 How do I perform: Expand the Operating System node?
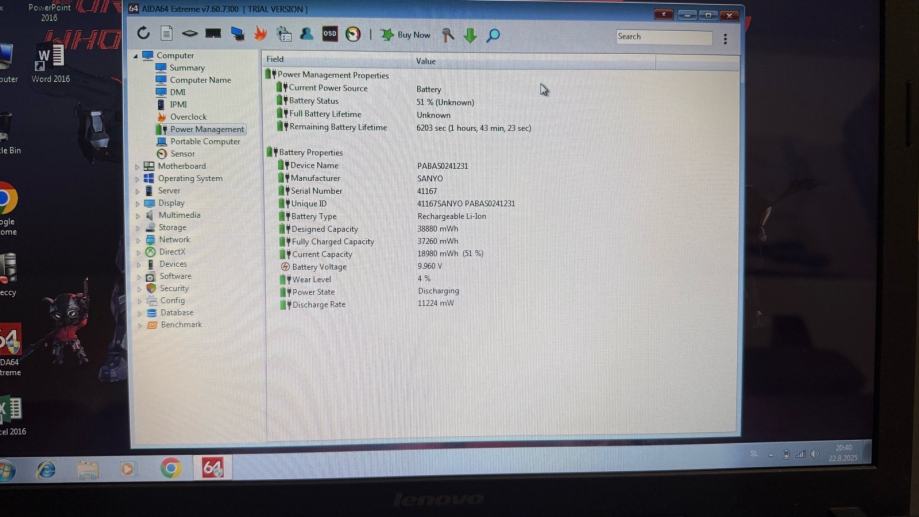(x=138, y=179)
